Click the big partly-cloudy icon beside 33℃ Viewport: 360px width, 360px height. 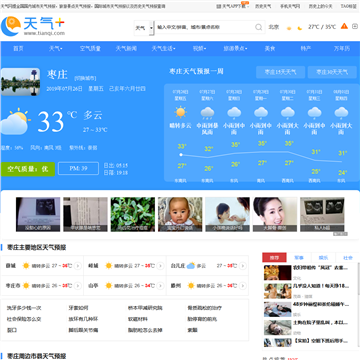click(14, 121)
